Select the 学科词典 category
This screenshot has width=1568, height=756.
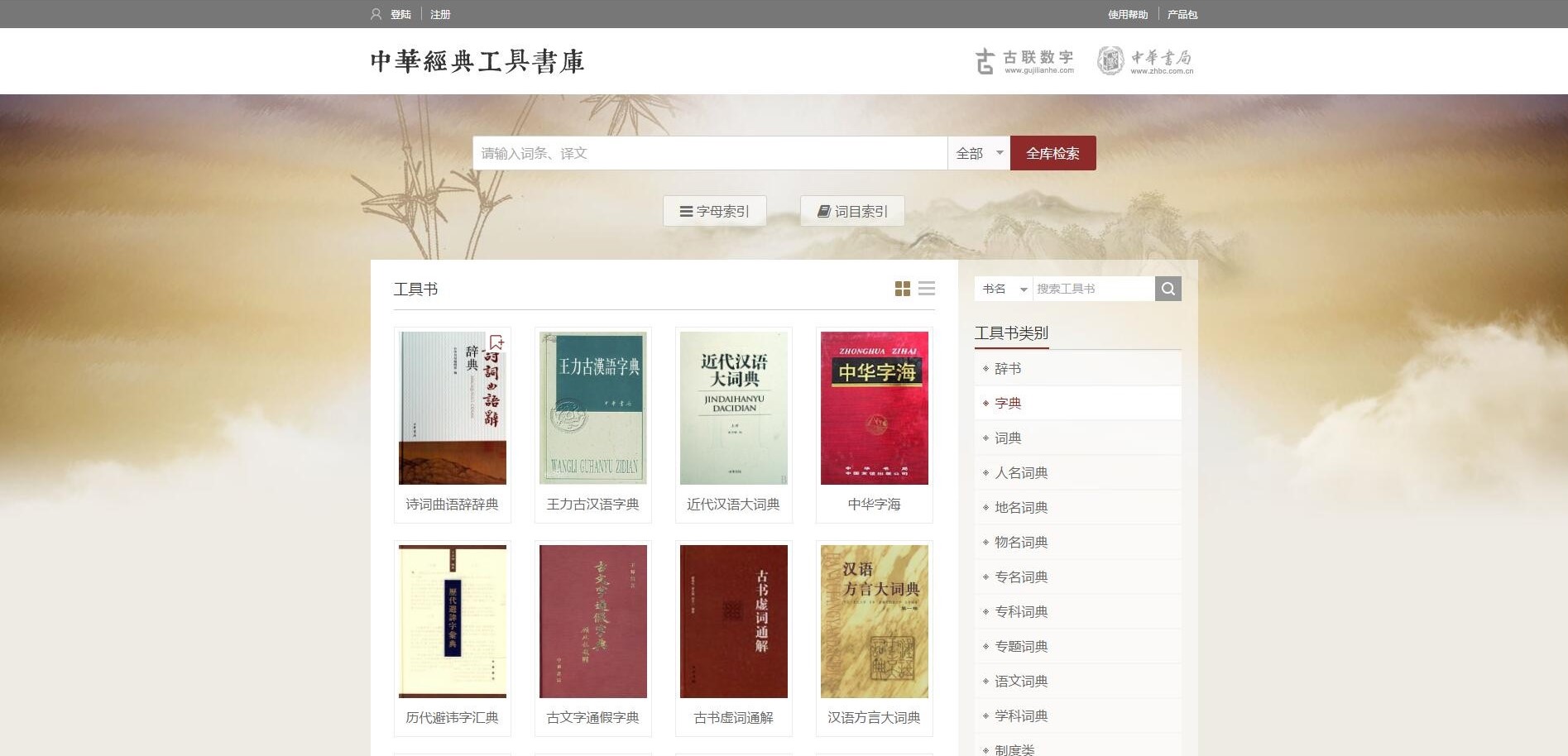point(1078,715)
